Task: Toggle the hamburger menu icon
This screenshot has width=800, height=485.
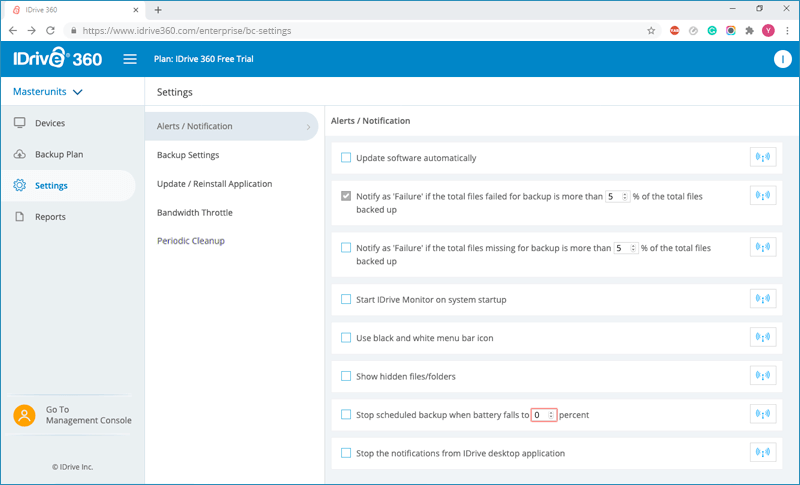Action: point(130,59)
